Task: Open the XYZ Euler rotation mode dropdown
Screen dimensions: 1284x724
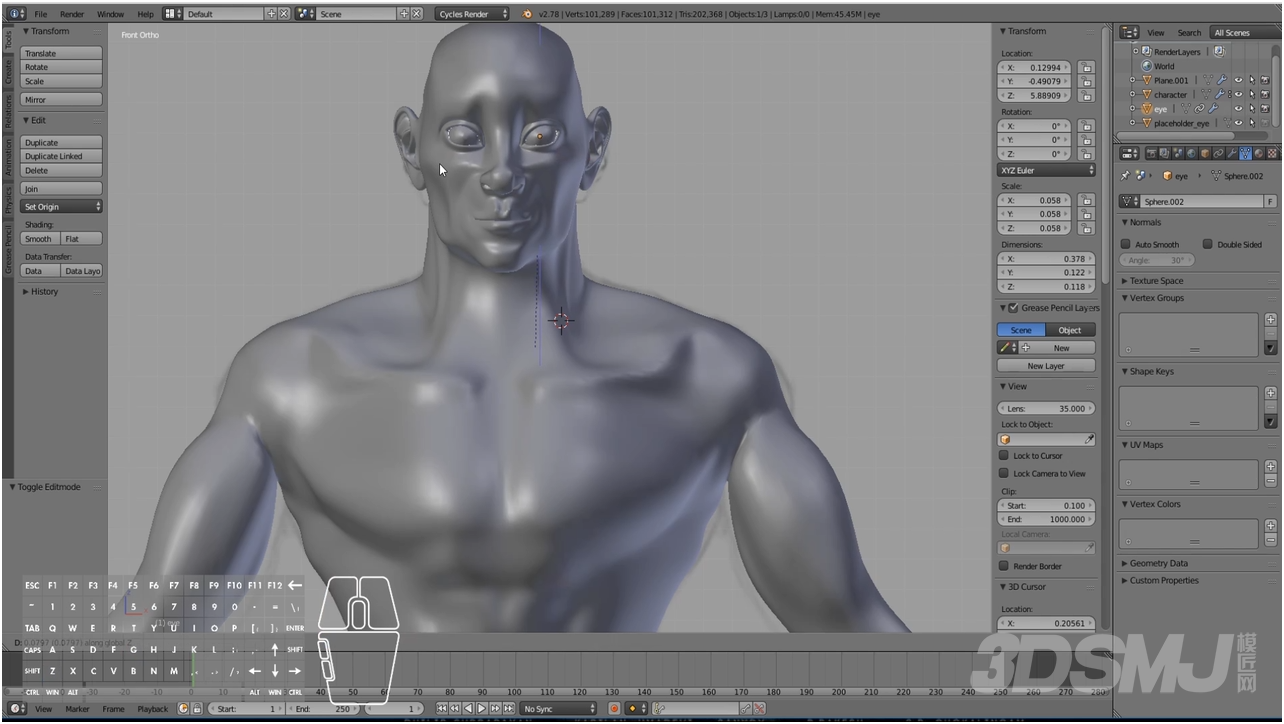Action: (1047, 170)
